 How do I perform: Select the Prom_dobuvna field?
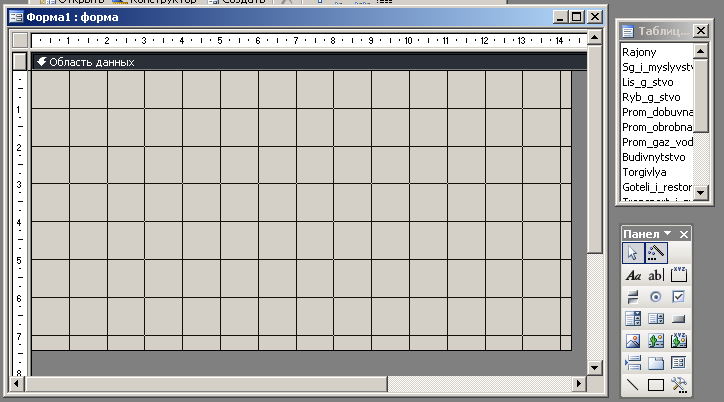click(x=656, y=112)
